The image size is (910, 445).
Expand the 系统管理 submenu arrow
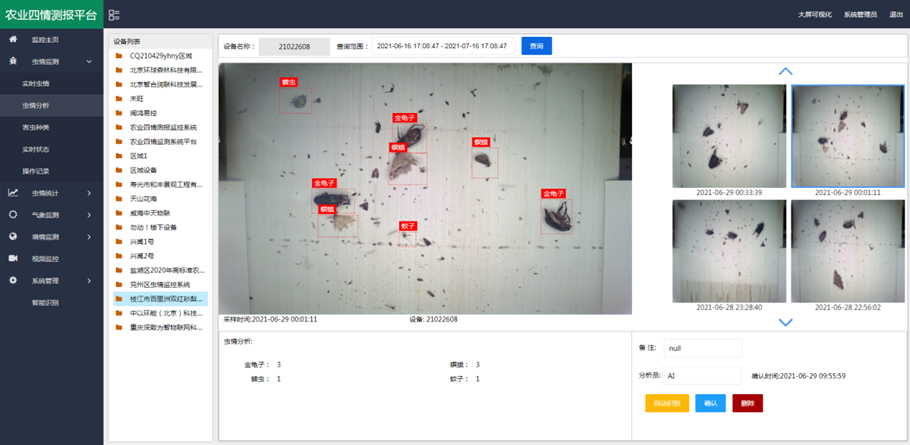89,281
